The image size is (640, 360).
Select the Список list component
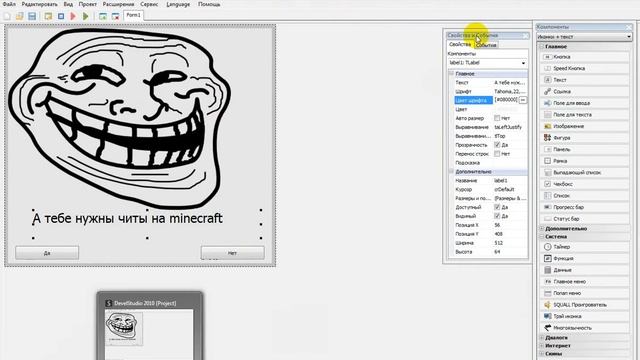pos(584,196)
